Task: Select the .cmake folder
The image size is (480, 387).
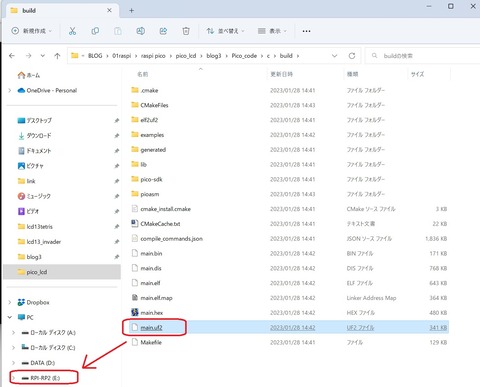Action: [145, 90]
